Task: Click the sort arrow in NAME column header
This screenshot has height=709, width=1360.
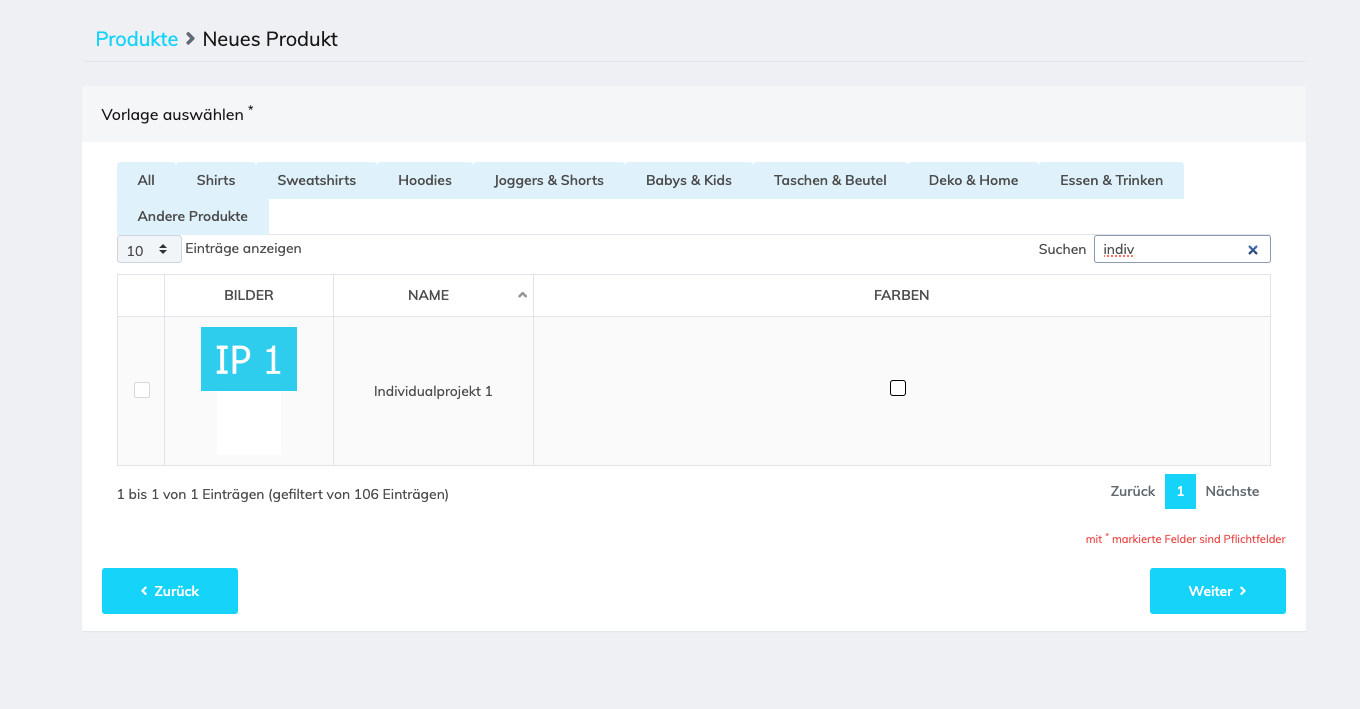Action: [521, 295]
